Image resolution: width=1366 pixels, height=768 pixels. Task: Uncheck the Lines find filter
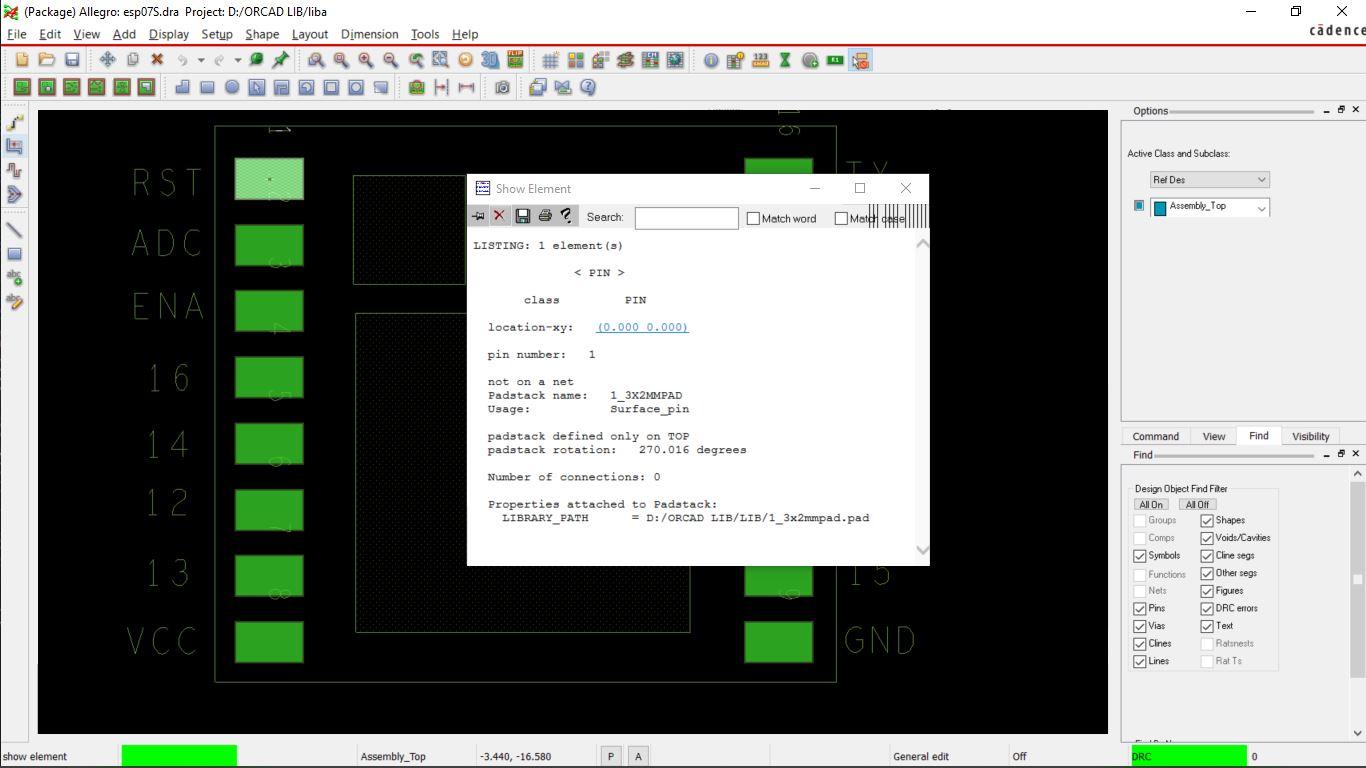1140,661
